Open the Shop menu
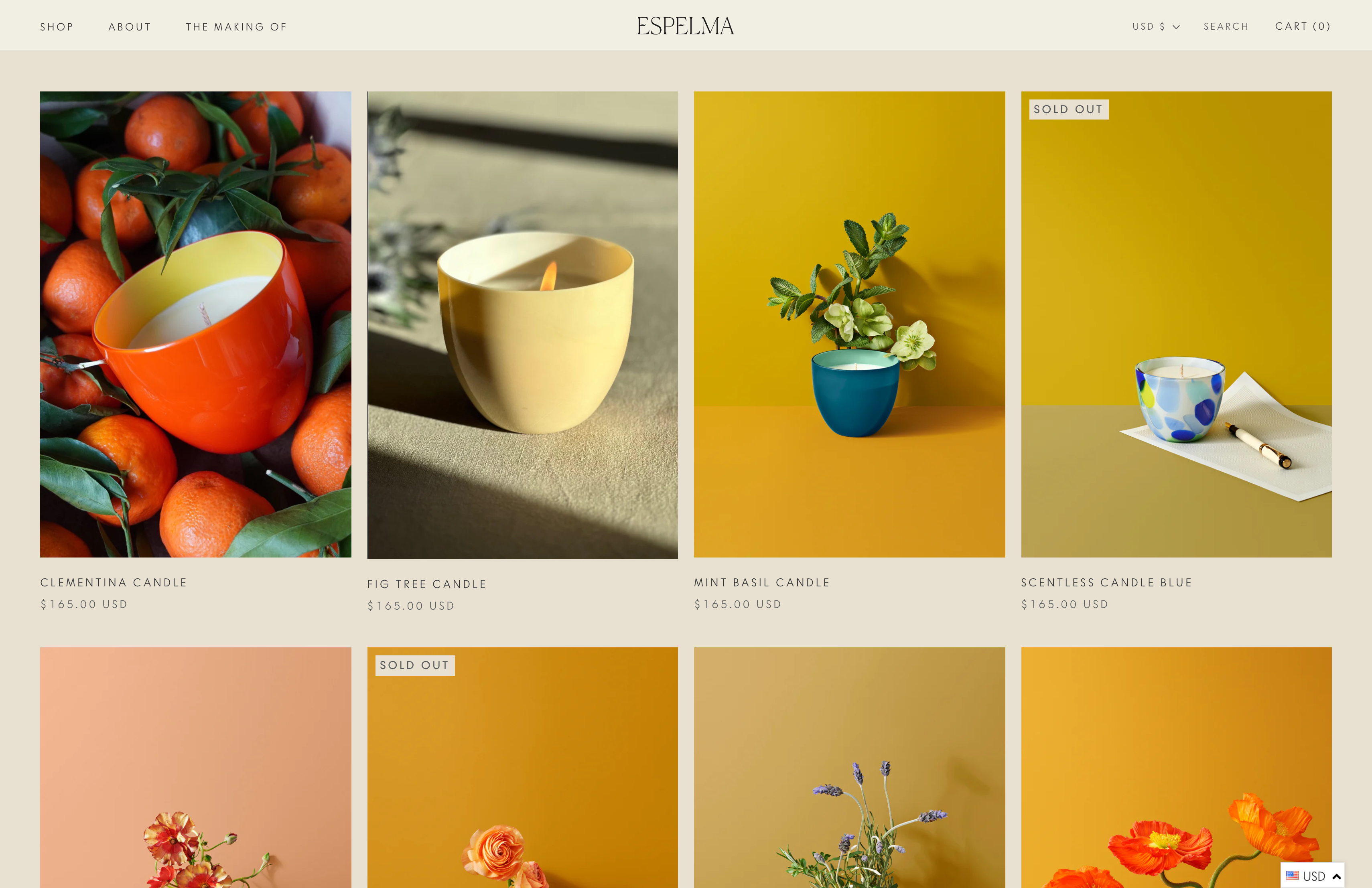Image resolution: width=1372 pixels, height=888 pixels. click(57, 26)
